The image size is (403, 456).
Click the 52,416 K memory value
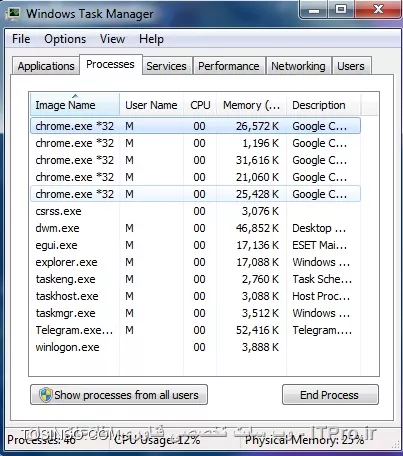point(257,330)
